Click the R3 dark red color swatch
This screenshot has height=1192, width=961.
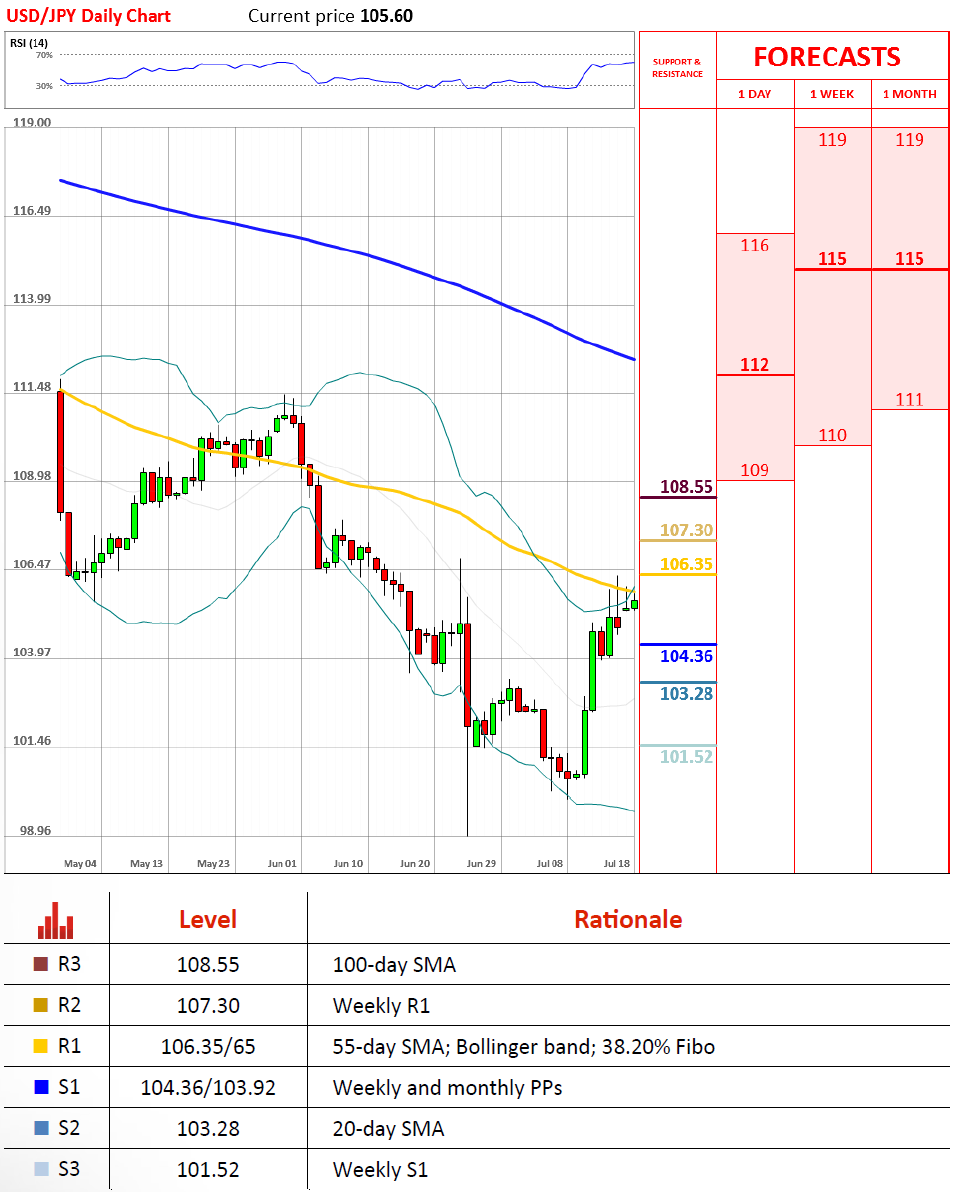pyautogui.click(x=41, y=964)
